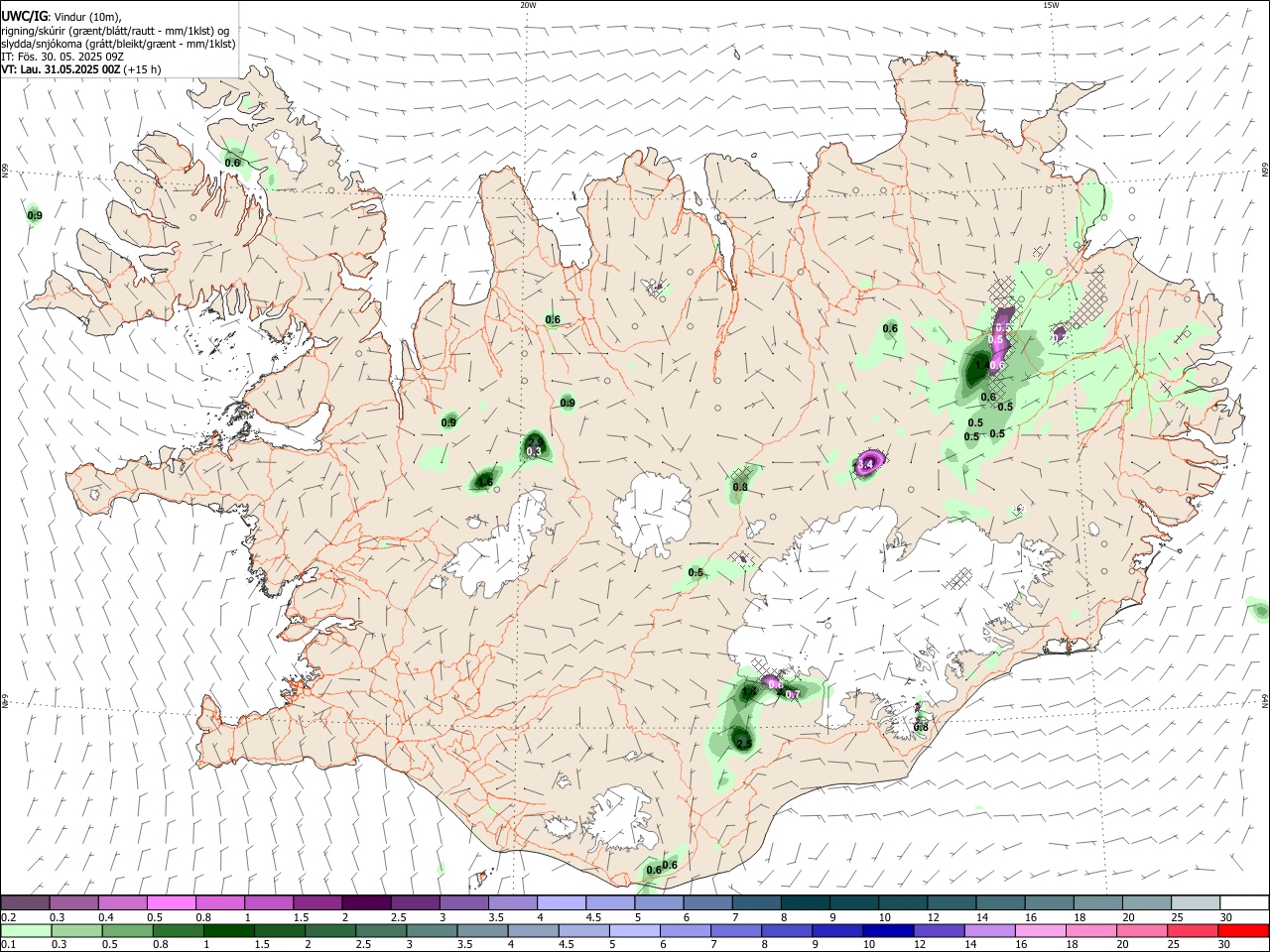Click the pink 18 rain swatch
The image size is (1270, 952).
tap(1090, 930)
